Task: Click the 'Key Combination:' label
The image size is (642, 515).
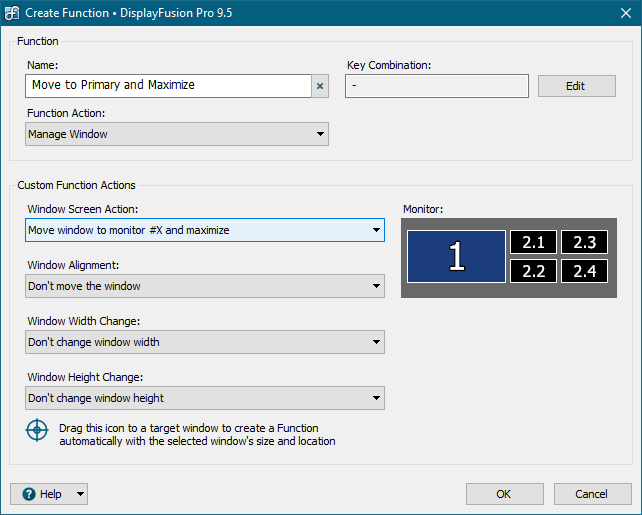Action: [389, 66]
